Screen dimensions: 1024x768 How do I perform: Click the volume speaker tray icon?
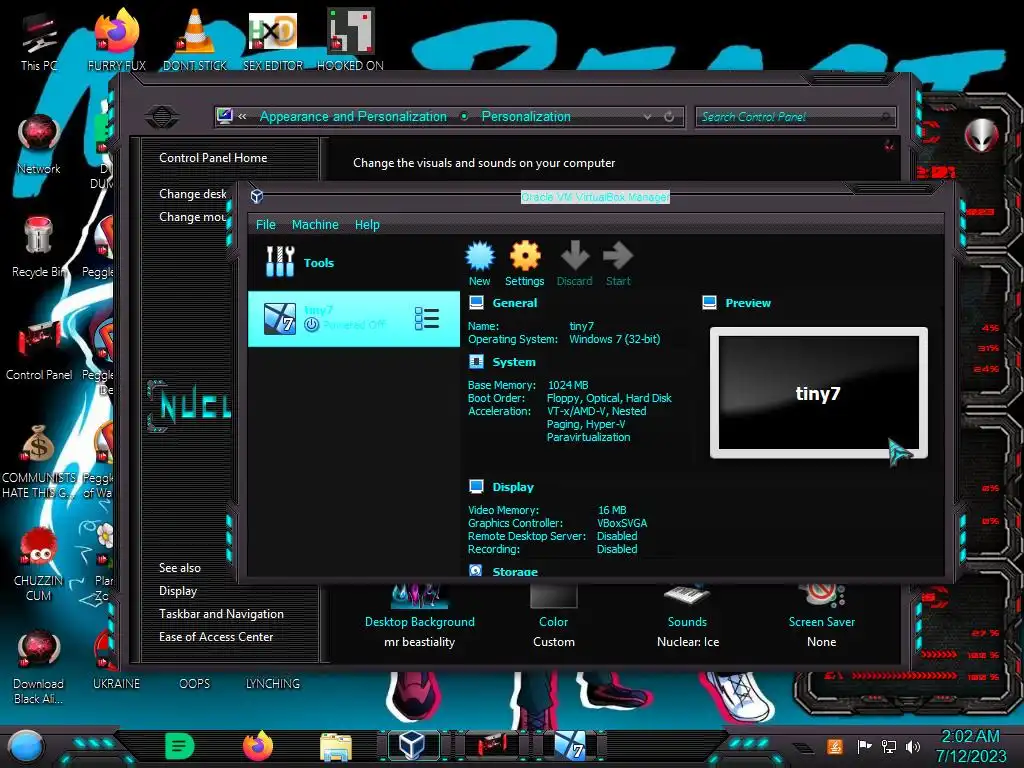pyautogui.click(x=913, y=746)
